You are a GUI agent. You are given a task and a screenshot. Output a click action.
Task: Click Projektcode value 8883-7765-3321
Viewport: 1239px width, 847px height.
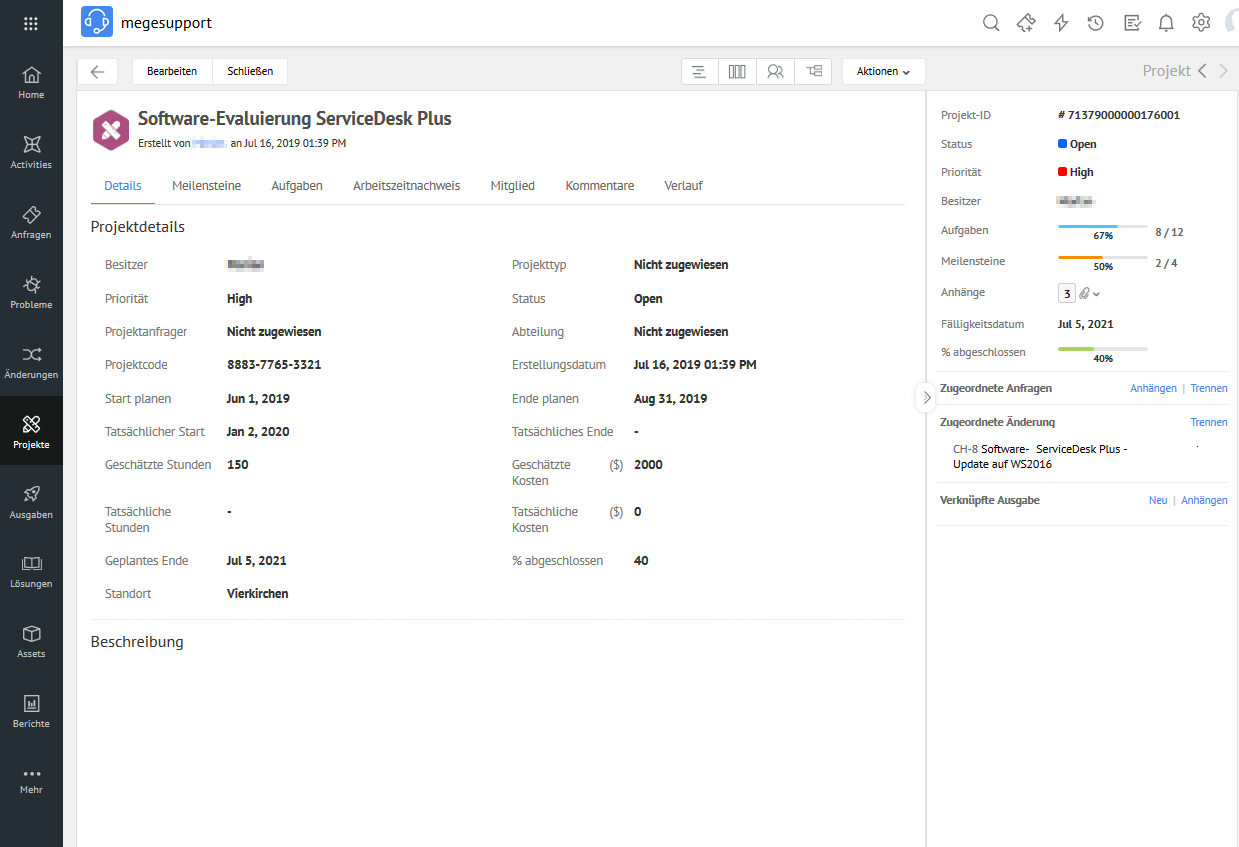[274, 365]
